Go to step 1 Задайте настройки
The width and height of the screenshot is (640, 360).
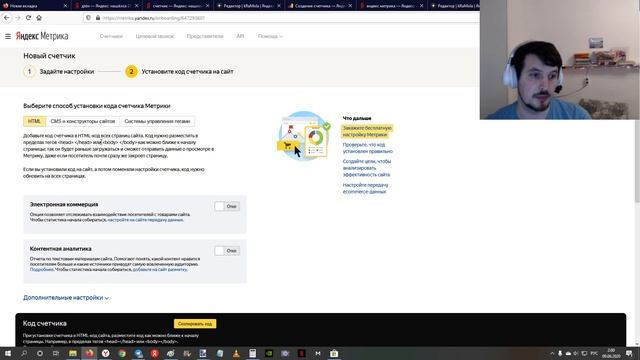pos(59,71)
